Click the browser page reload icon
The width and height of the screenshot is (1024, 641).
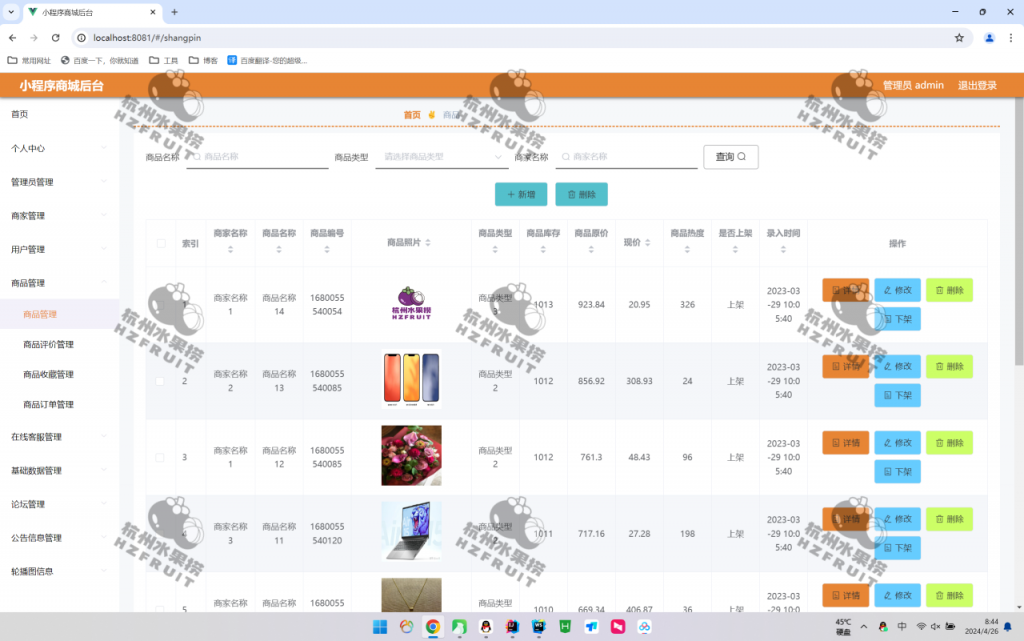click(x=55, y=36)
